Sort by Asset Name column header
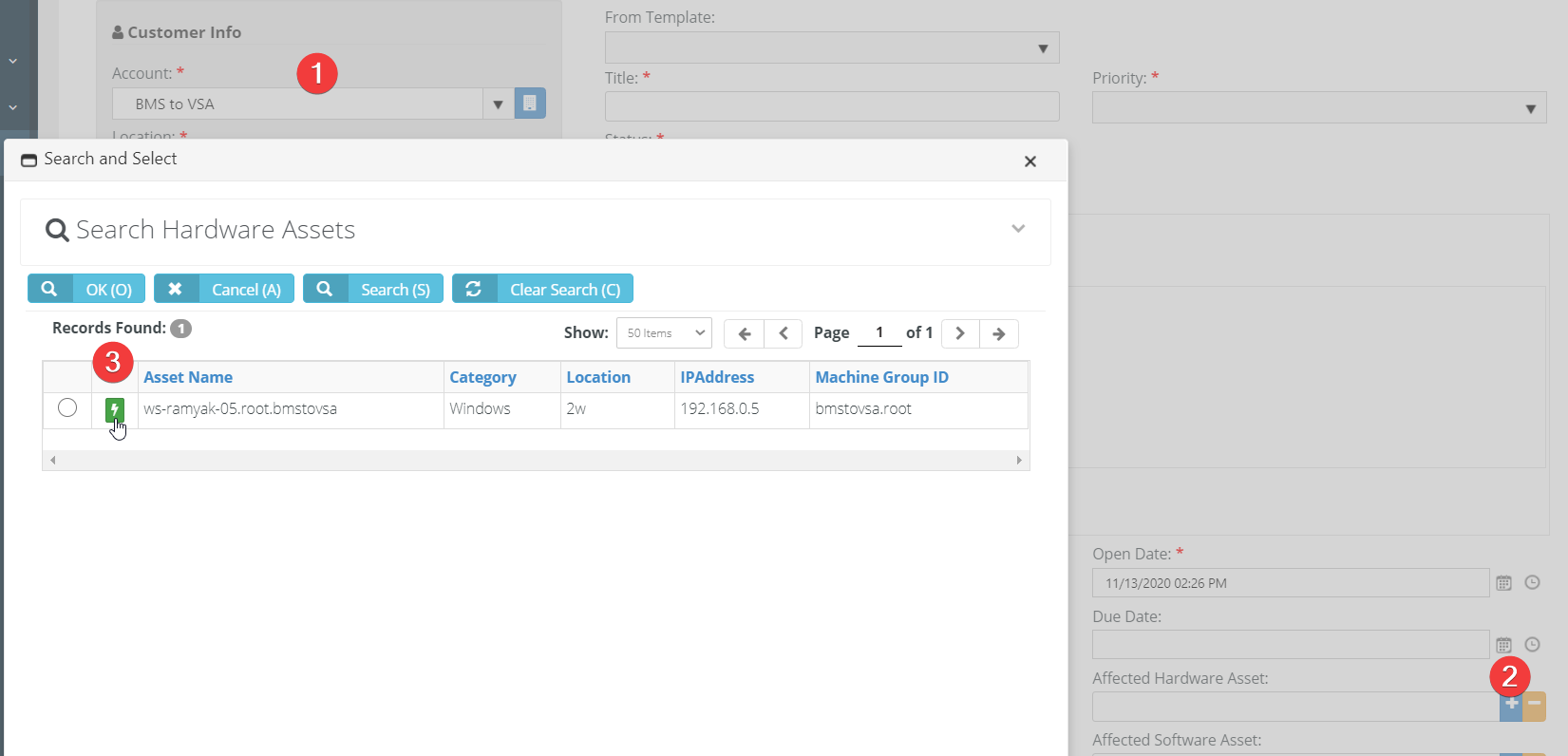 pyautogui.click(x=188, y=377)
